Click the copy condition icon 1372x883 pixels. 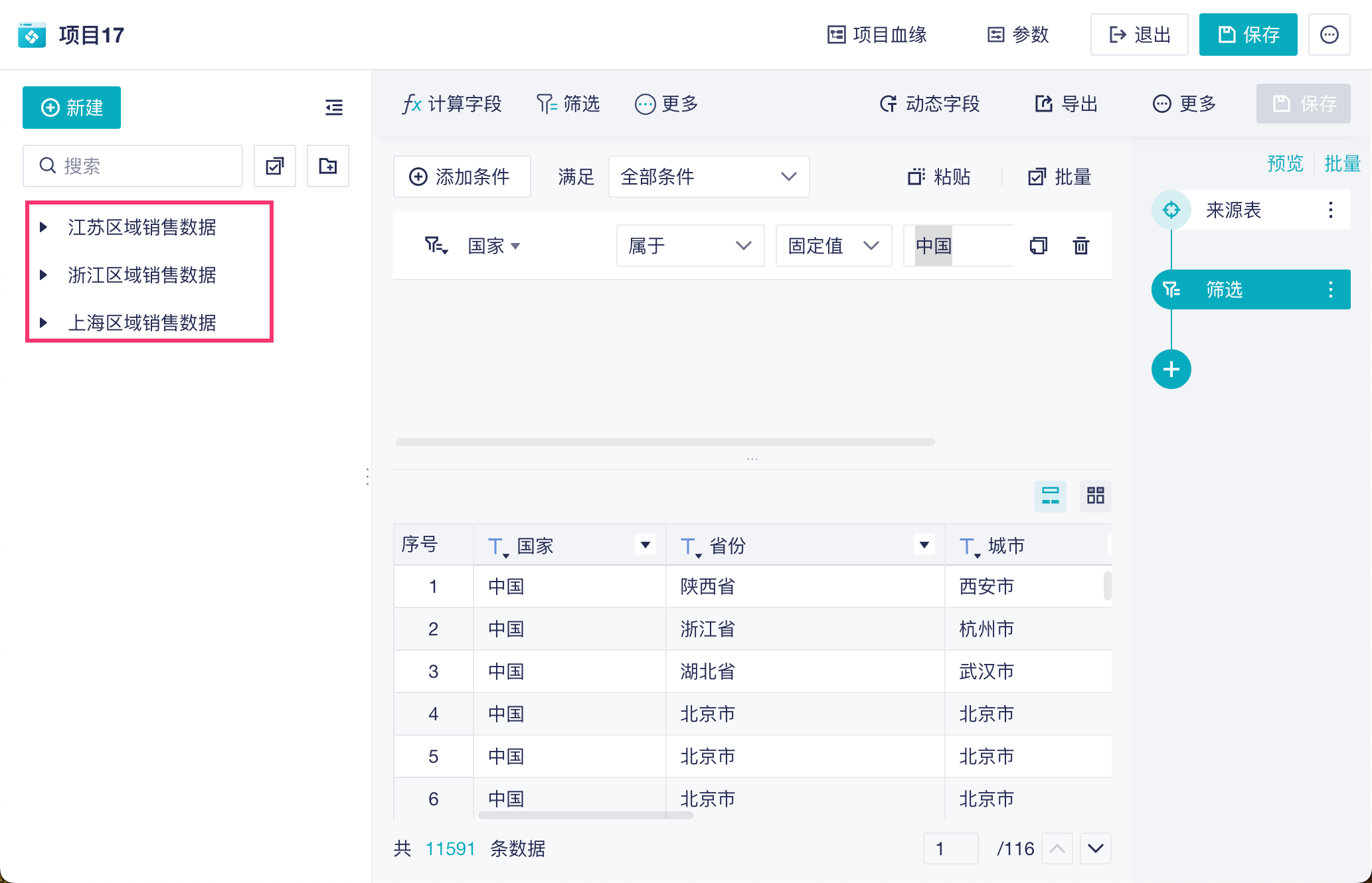pos(1038,246)
